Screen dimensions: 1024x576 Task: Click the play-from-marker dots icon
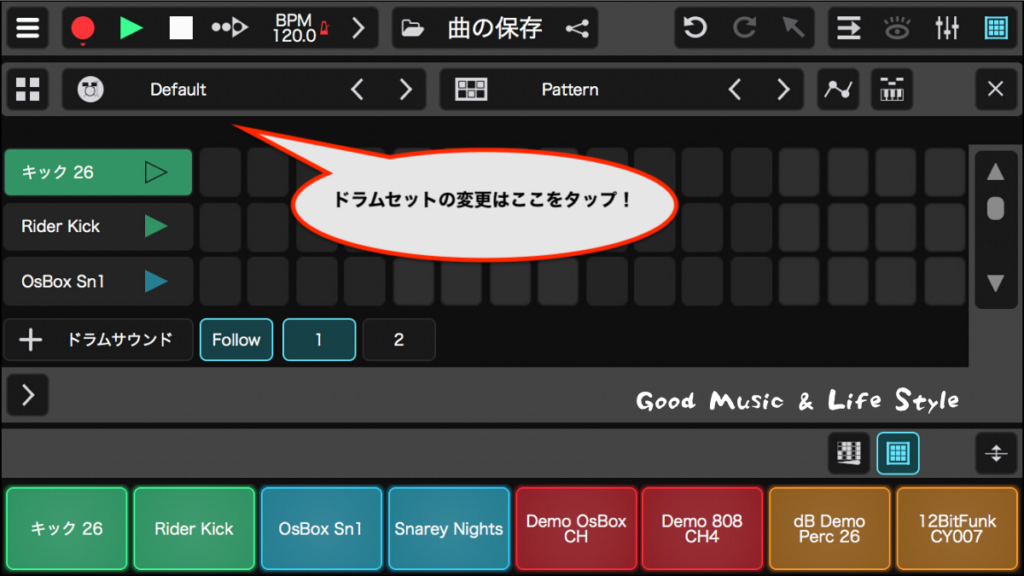229,28
